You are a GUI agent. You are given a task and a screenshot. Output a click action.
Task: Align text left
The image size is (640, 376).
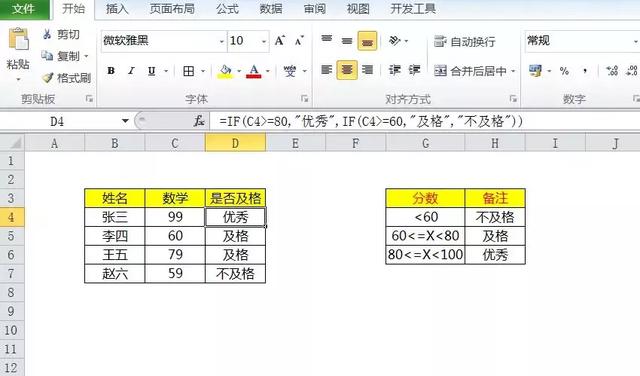[327, 70]
